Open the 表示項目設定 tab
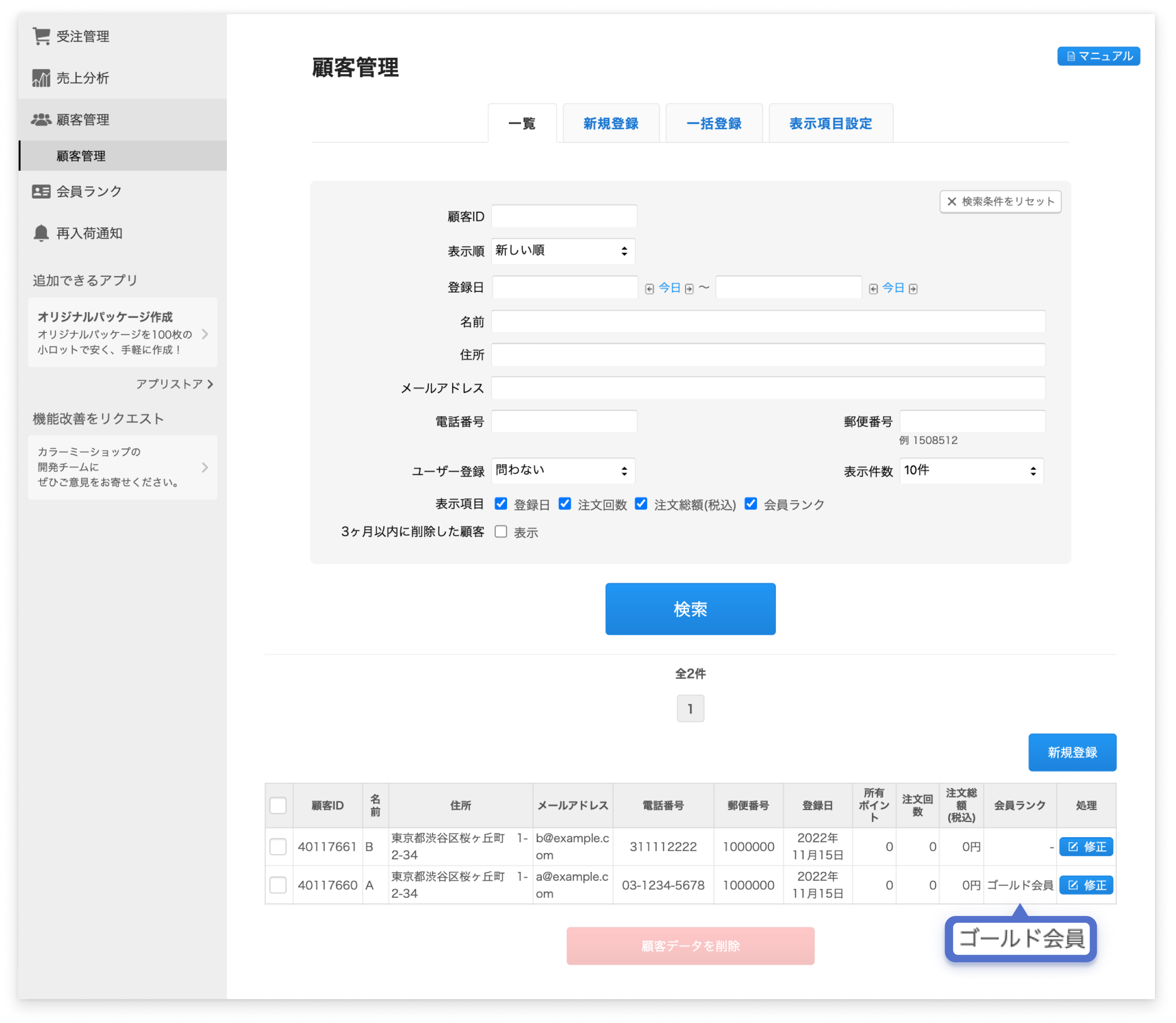1176x1023 pixels. (x=830, y=123)
